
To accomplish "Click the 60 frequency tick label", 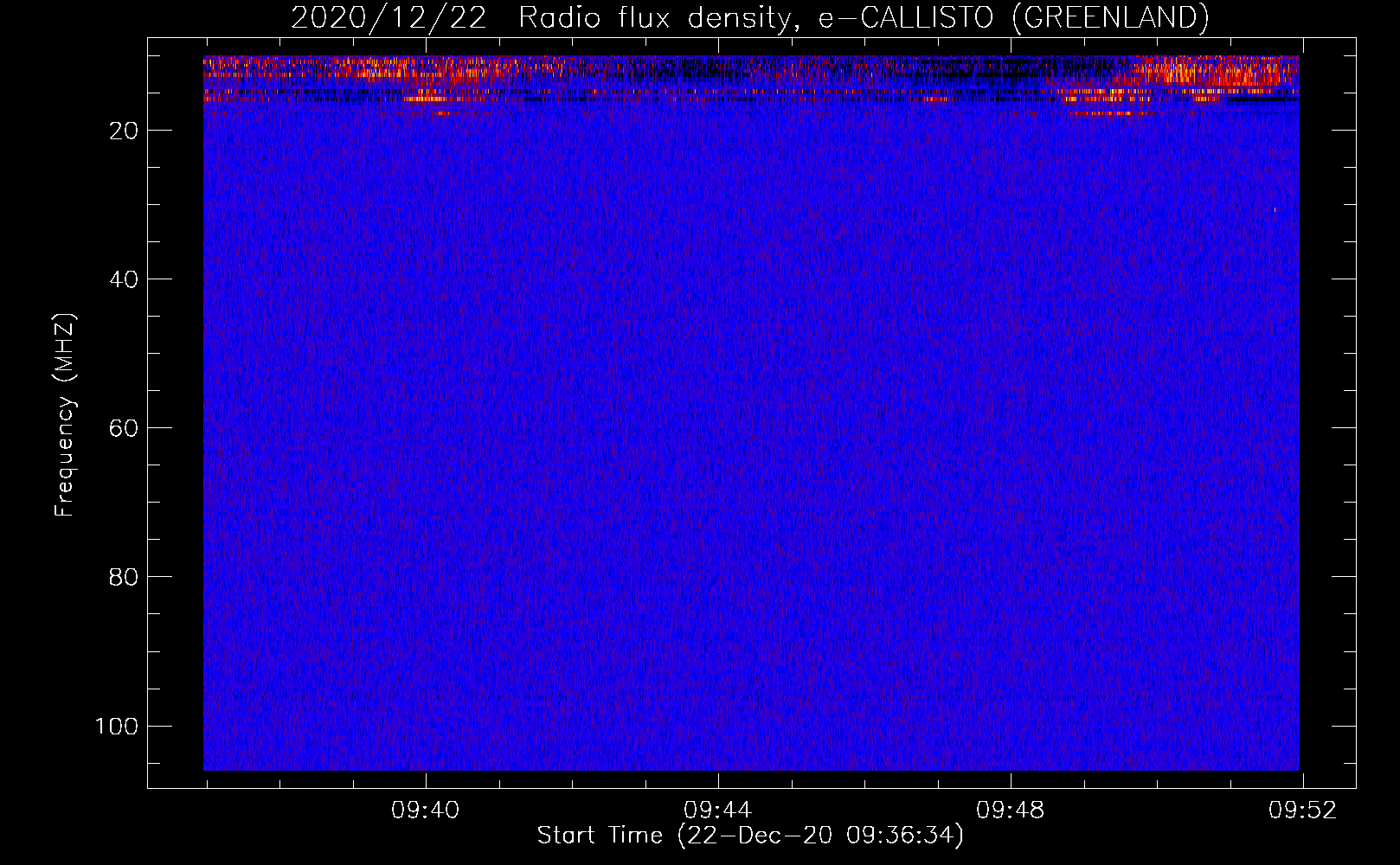I will coord(124,428).
